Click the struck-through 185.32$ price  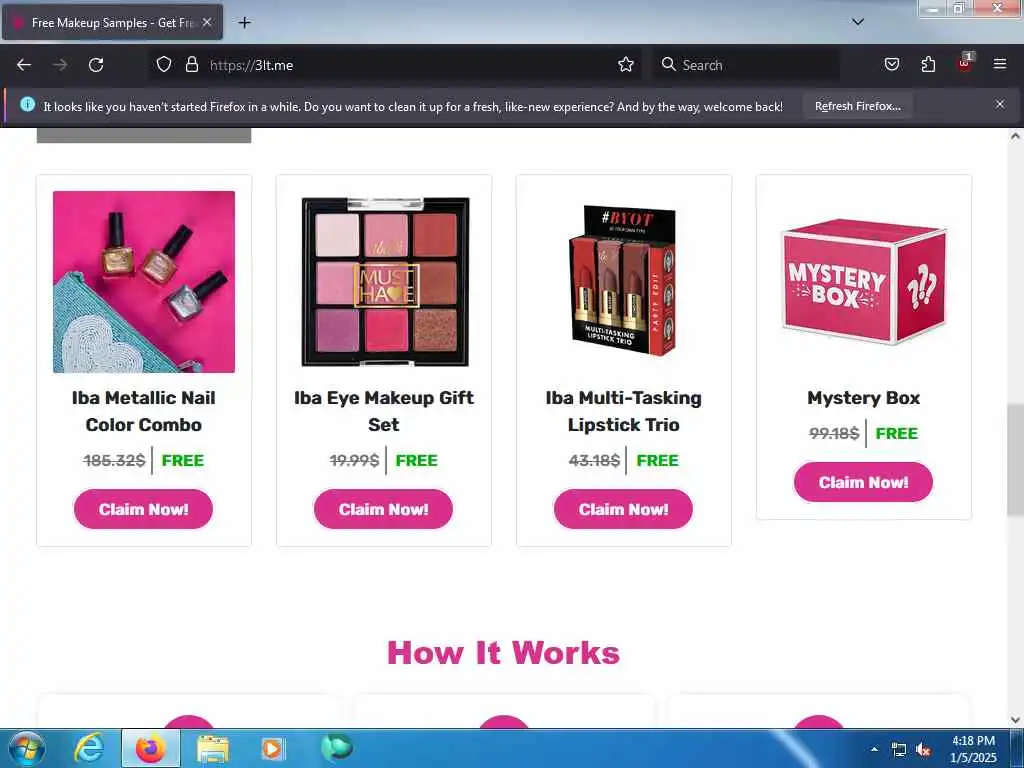click(x=114, y=460)
